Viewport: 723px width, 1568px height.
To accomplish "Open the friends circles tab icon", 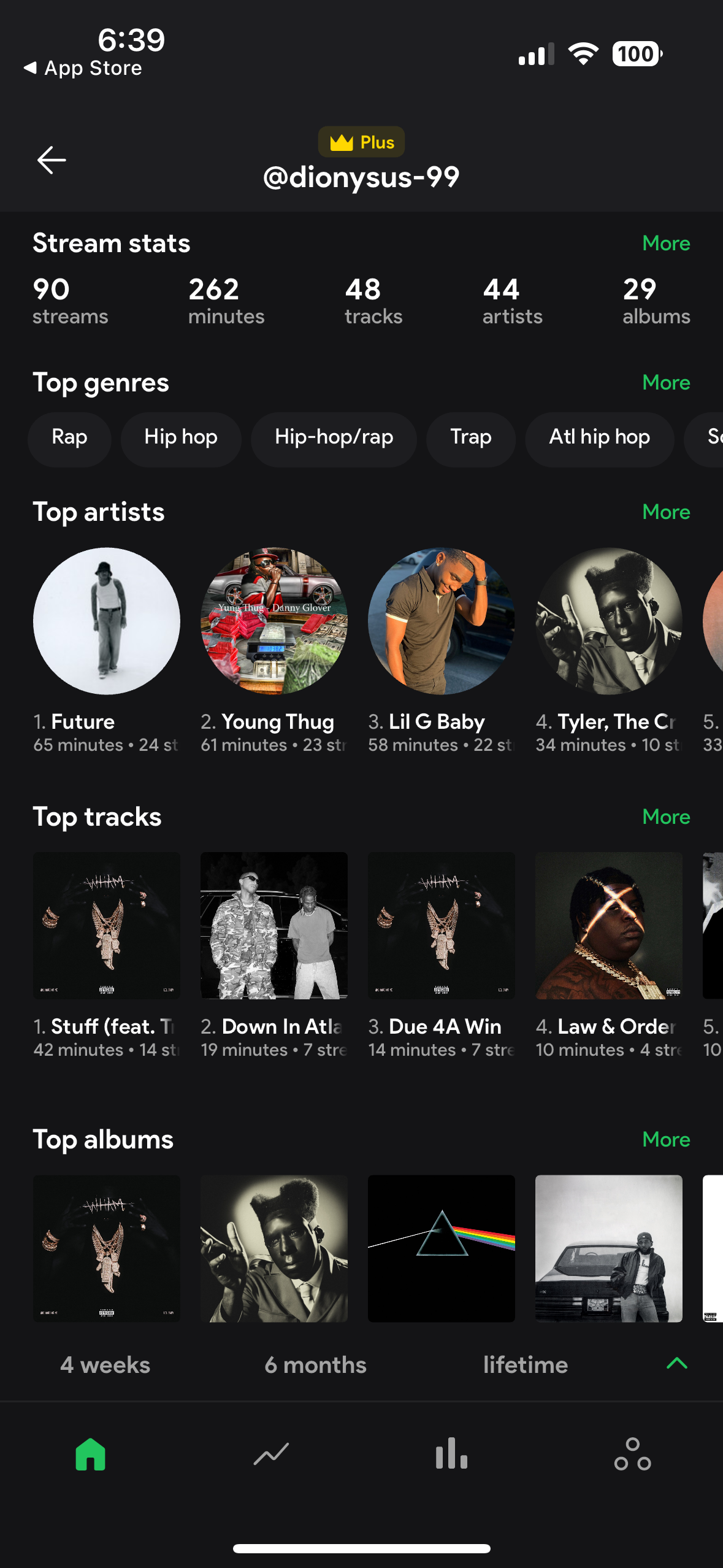I will (632, 1455).
